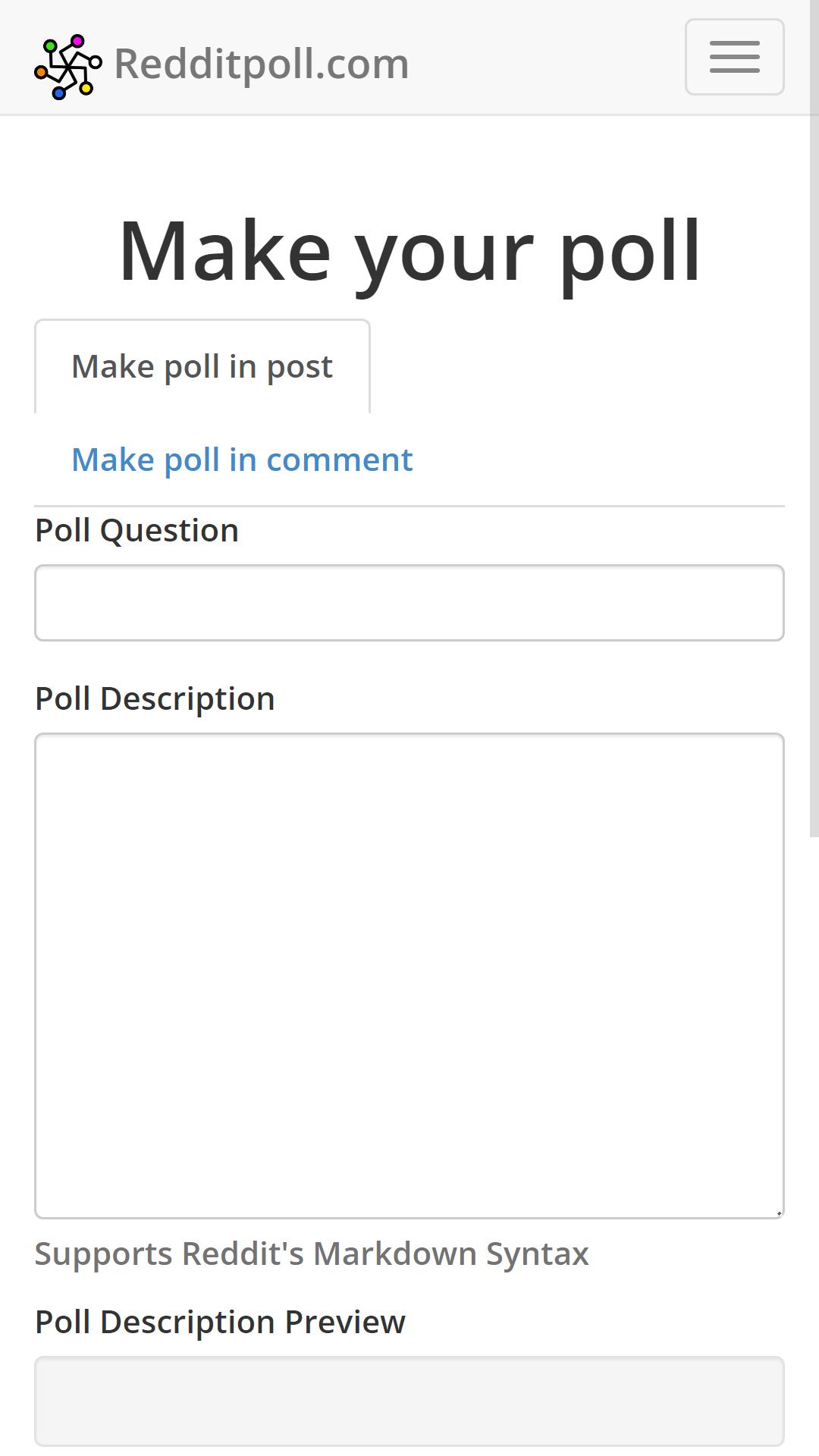
Task: Click the page vertical scrollbar thumb
Action: click(814, 477)
